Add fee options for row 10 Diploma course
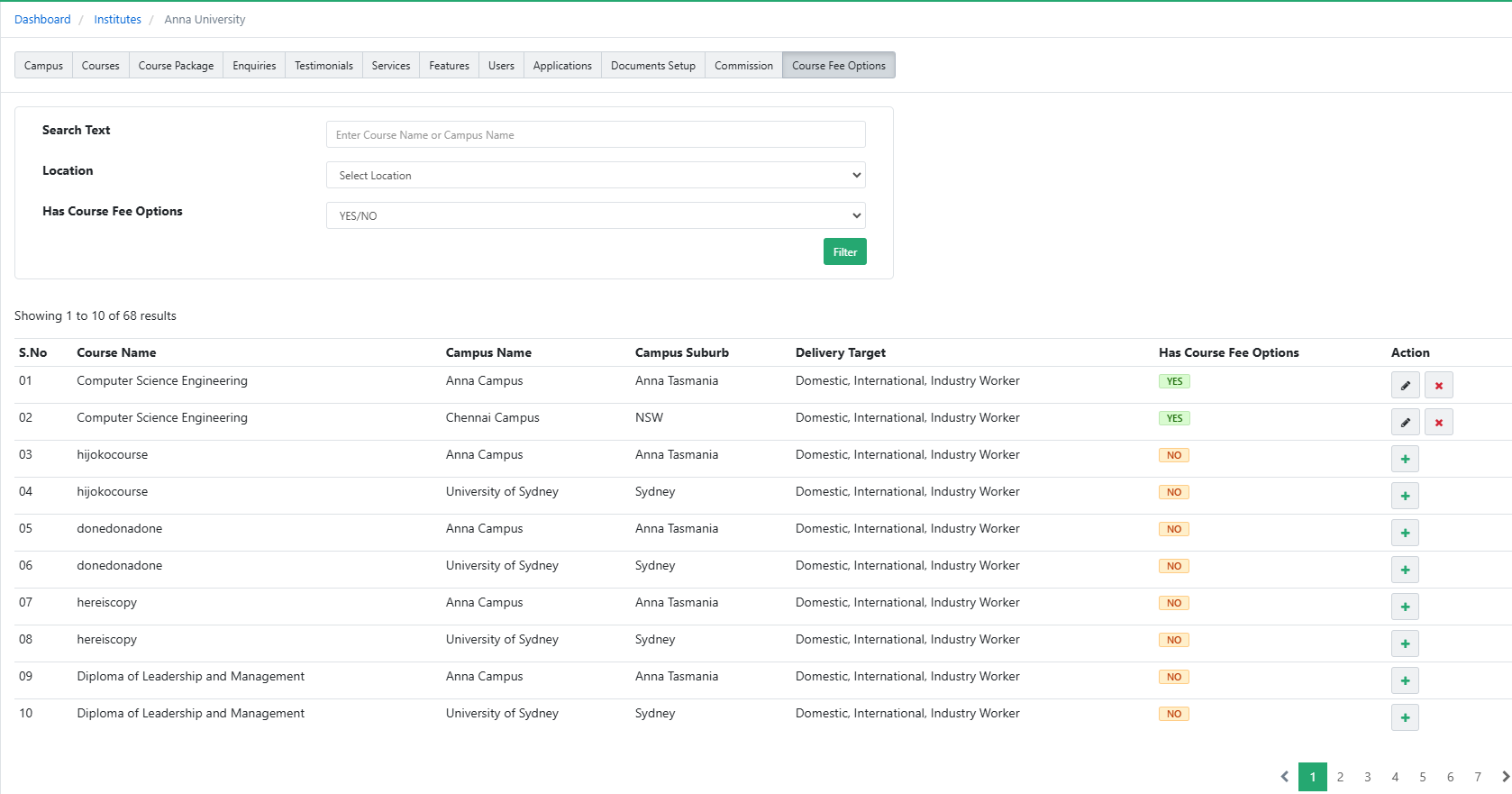The image size is (1512, 794). [1405, 717]
